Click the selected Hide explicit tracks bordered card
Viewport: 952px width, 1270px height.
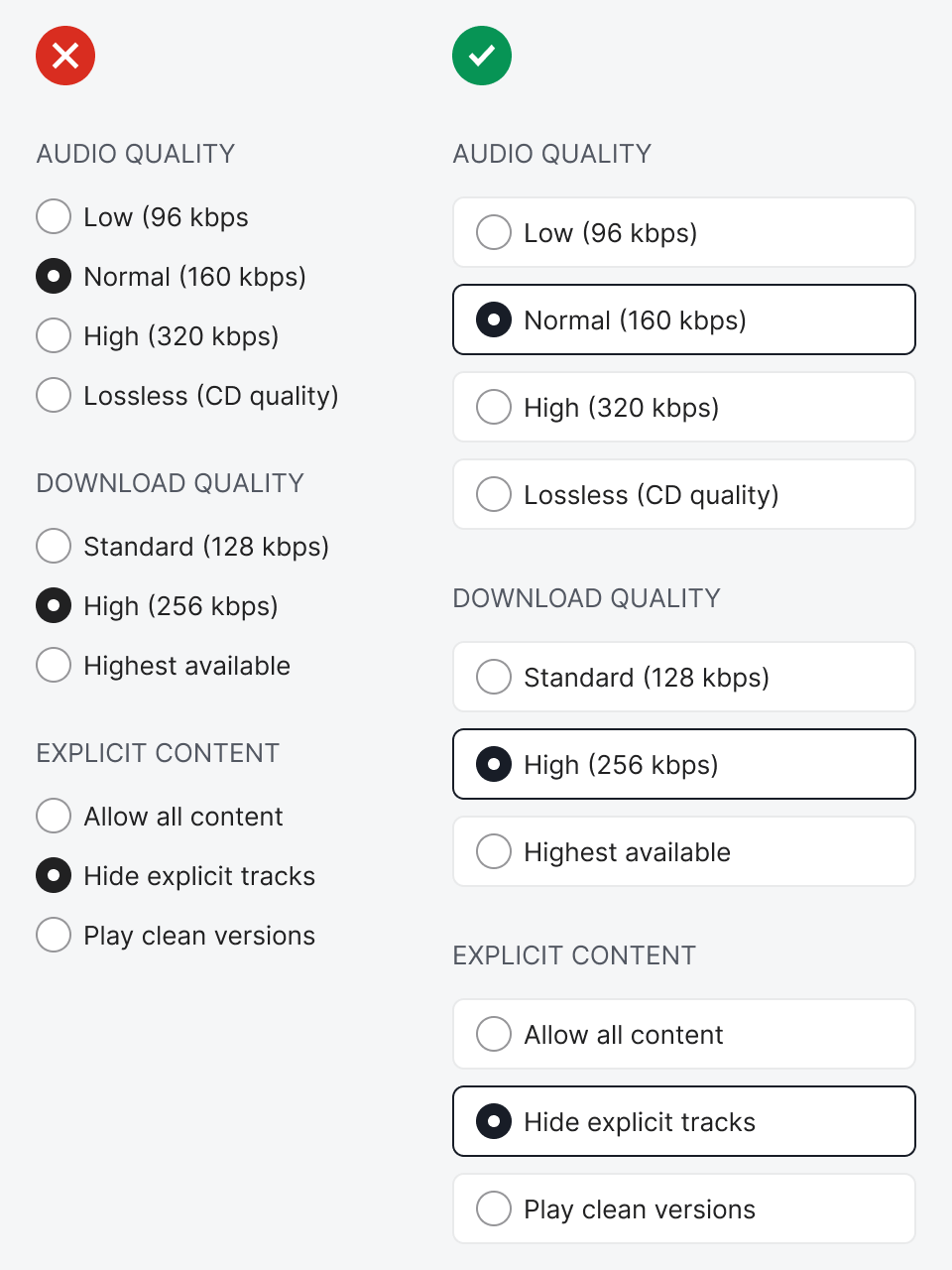[x=683, y=1121]
